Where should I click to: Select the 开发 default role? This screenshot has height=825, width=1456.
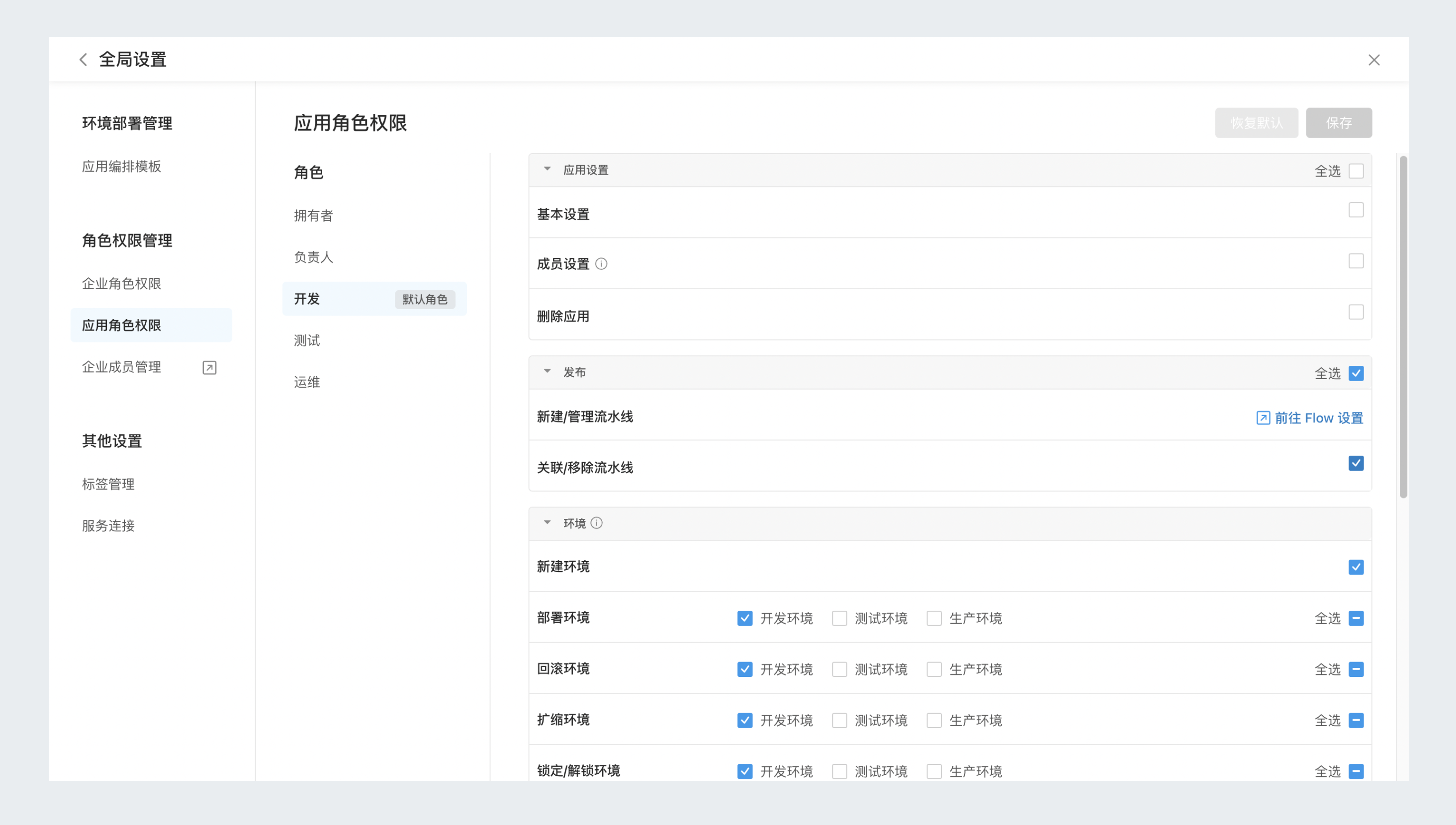374,299
